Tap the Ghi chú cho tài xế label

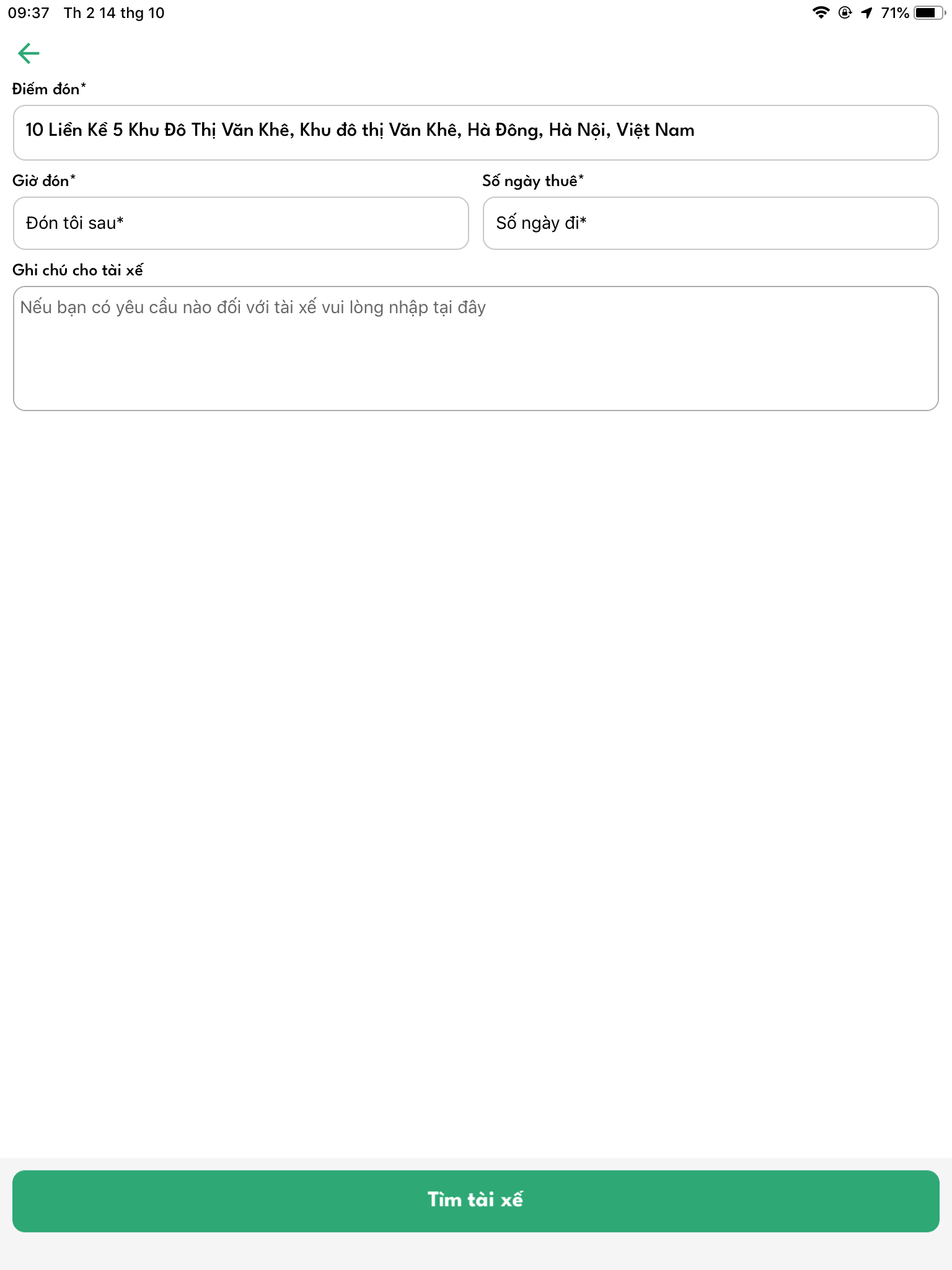point(77,270)
